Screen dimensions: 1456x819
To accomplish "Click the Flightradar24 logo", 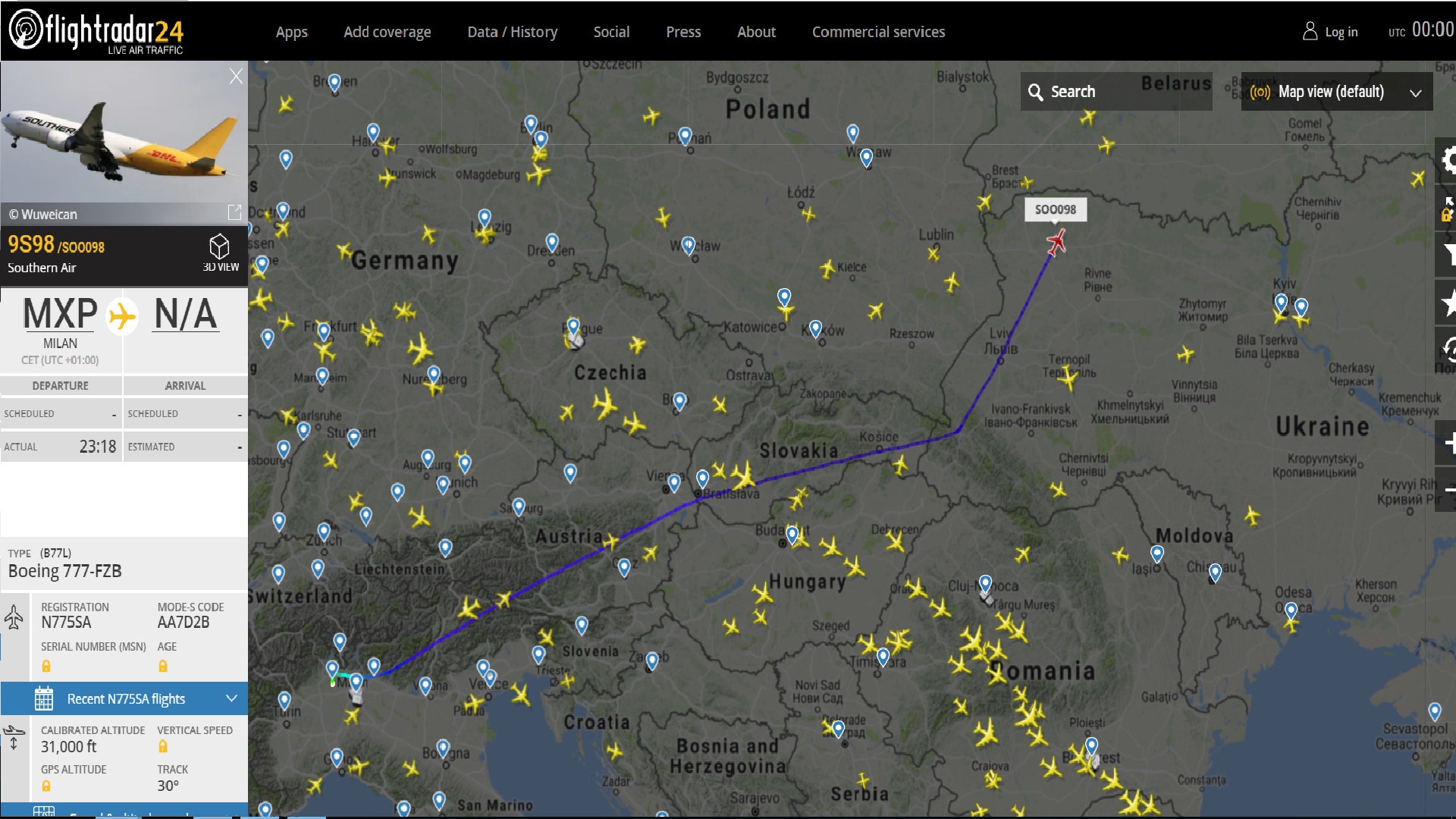I will click(x=96, y=31).
